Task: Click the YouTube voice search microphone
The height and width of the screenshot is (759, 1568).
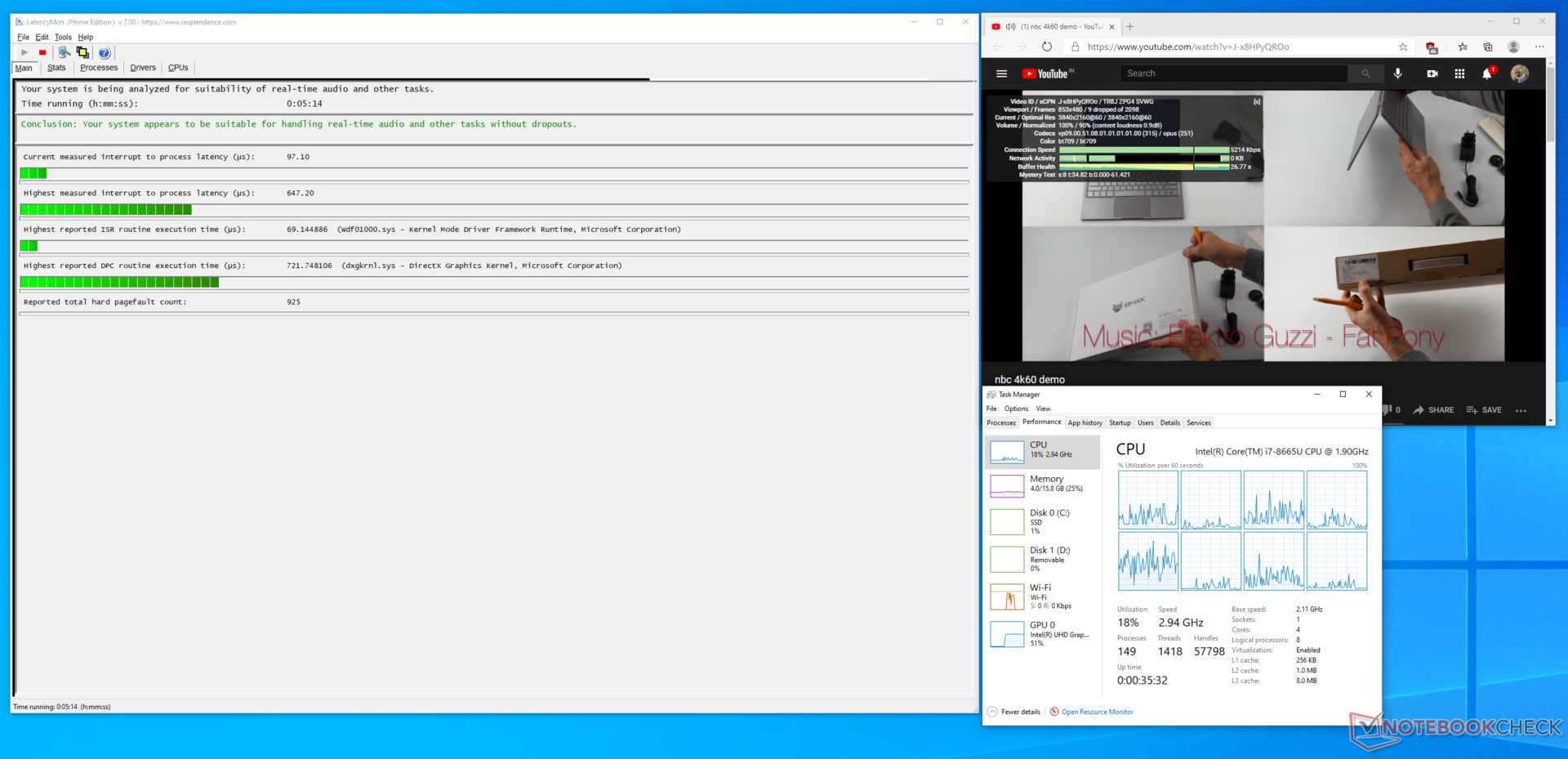Action: click(x=1398, y=74)
